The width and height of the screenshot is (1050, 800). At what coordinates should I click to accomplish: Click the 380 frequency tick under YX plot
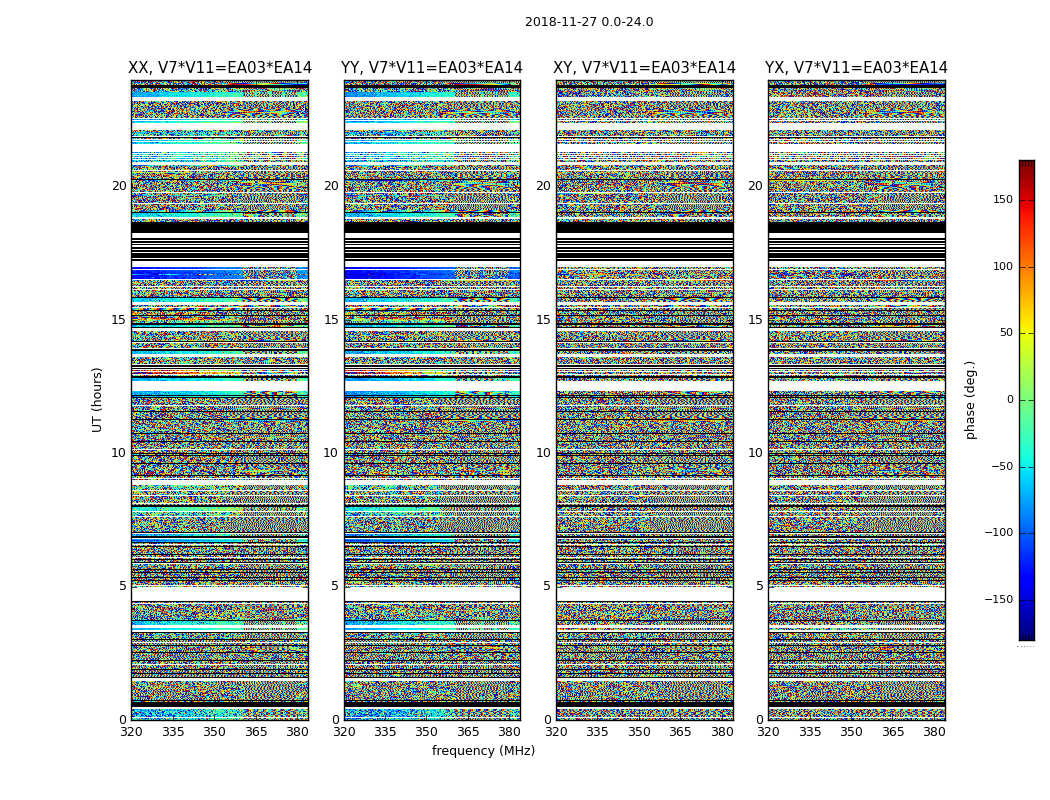click(x=934, y=732)
